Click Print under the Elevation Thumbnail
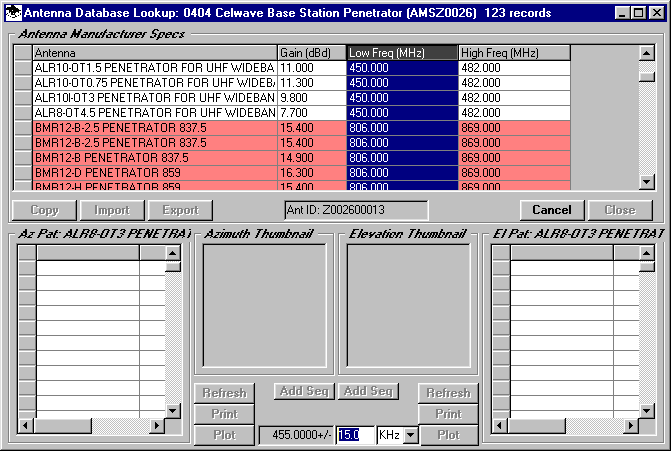 click(x=448, y=414)
